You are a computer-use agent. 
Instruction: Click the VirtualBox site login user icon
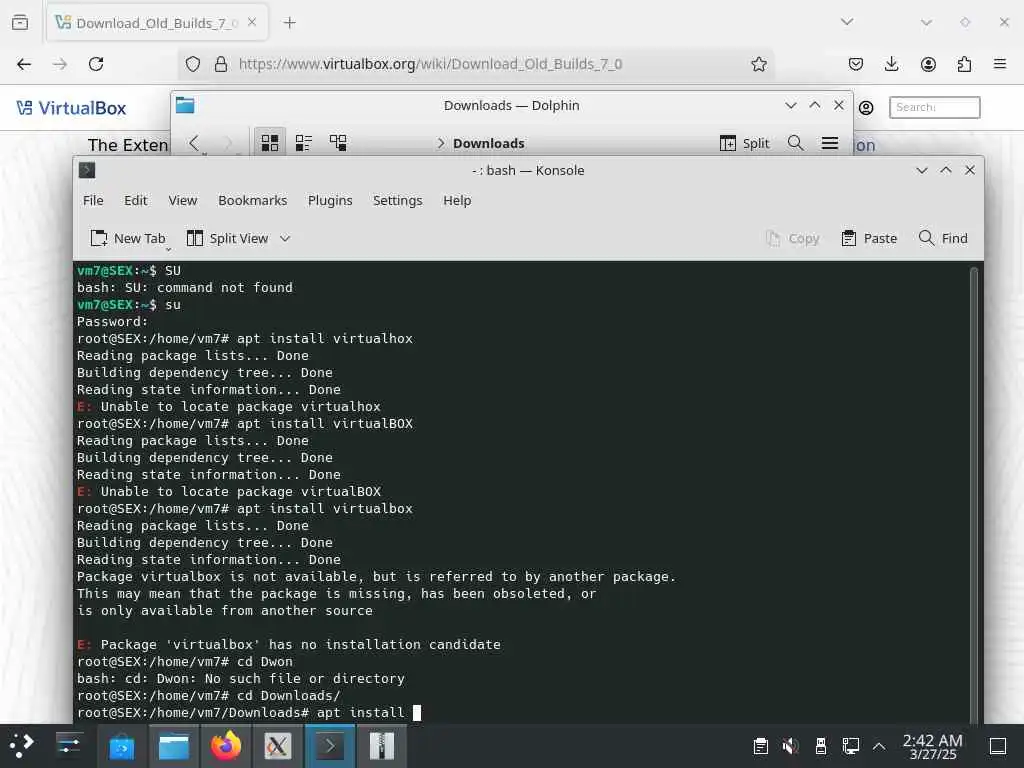[x=866, y=108]
